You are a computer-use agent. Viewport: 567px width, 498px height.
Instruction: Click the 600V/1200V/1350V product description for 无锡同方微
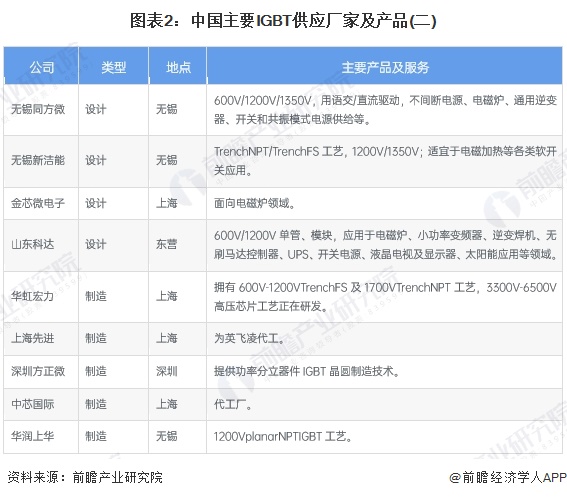pyautogui.click(x=385, y=110)
